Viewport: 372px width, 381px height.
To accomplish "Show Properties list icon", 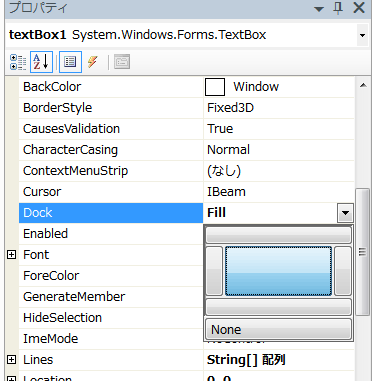I will (x=70, y=62).
